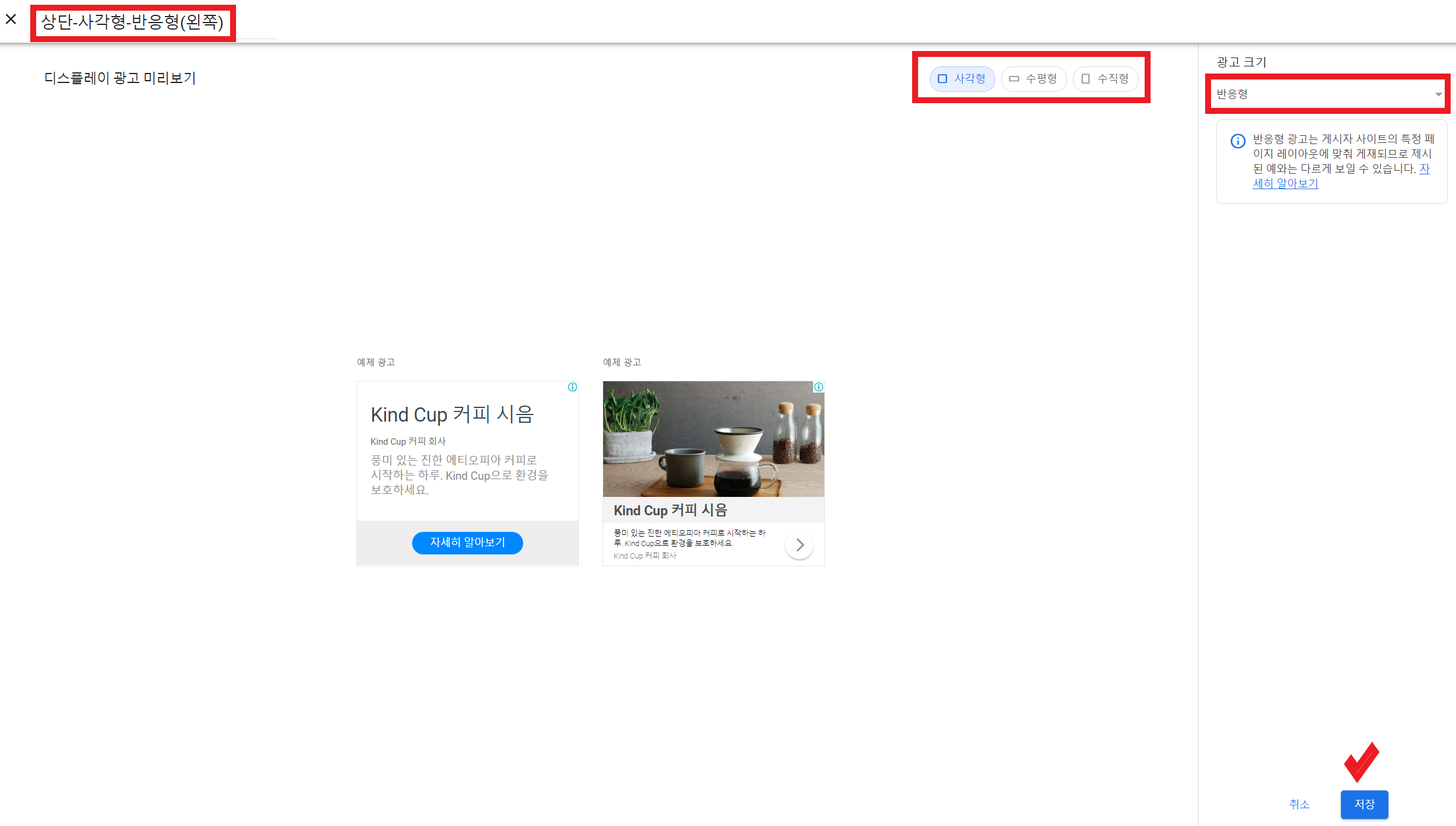The height and width of the screenshot is (826, 1456).
Task: Click the horizontal rectangle icon in the 수평형 chip
Action: pyautogui.click(x=1014, y=79)
